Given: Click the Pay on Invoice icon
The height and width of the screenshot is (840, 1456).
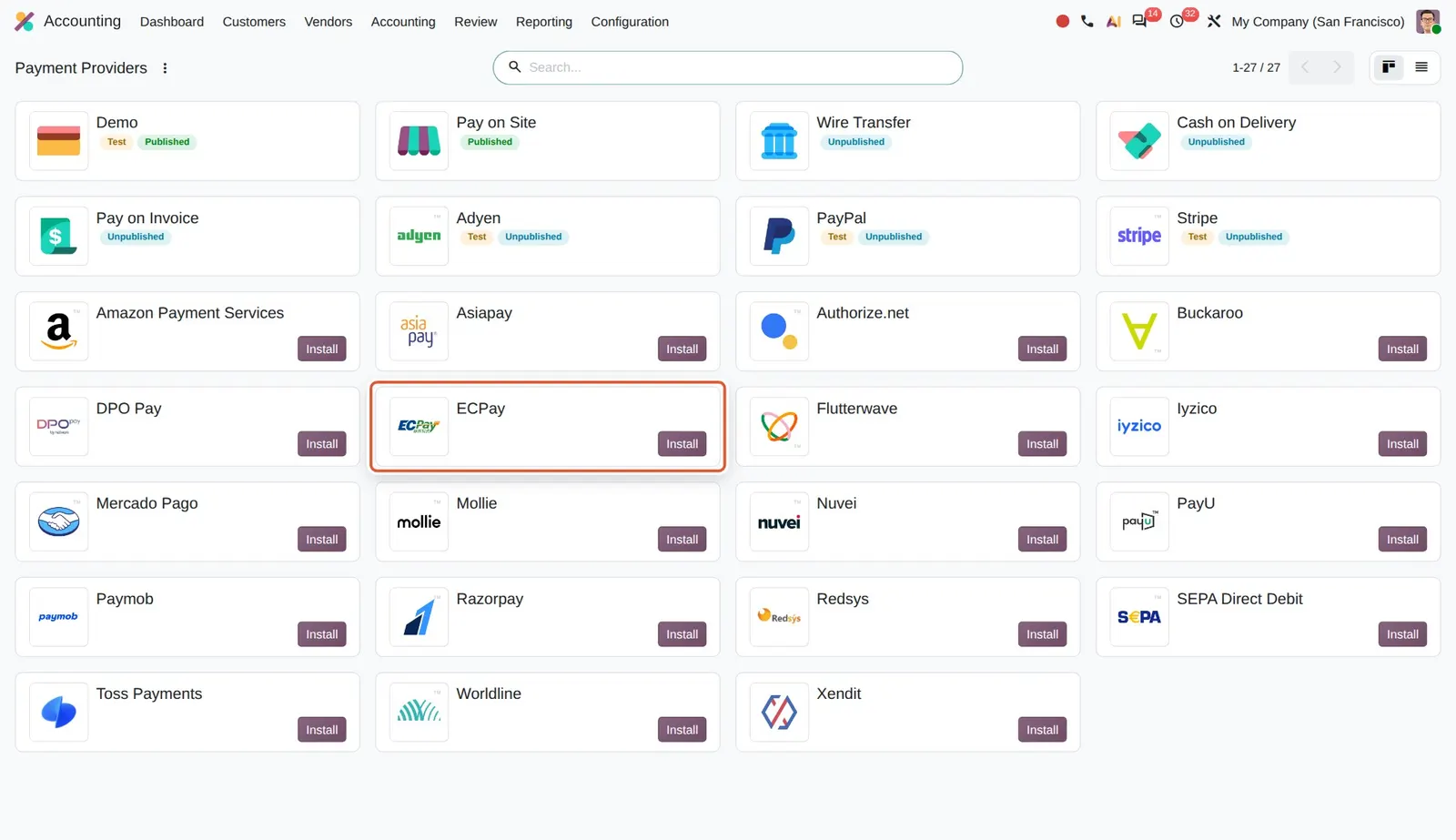Looking at the screenshot, I should [59, 236].
